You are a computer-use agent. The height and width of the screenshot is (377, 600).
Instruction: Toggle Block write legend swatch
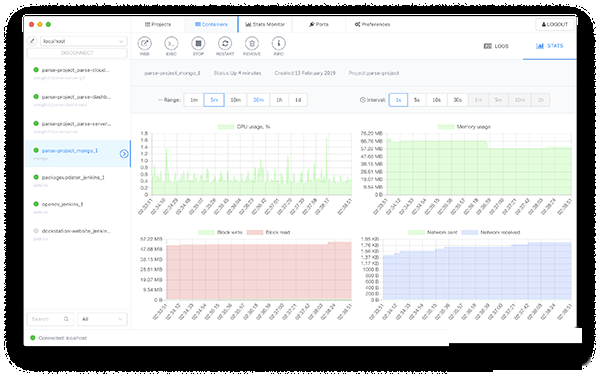(206, 232)
